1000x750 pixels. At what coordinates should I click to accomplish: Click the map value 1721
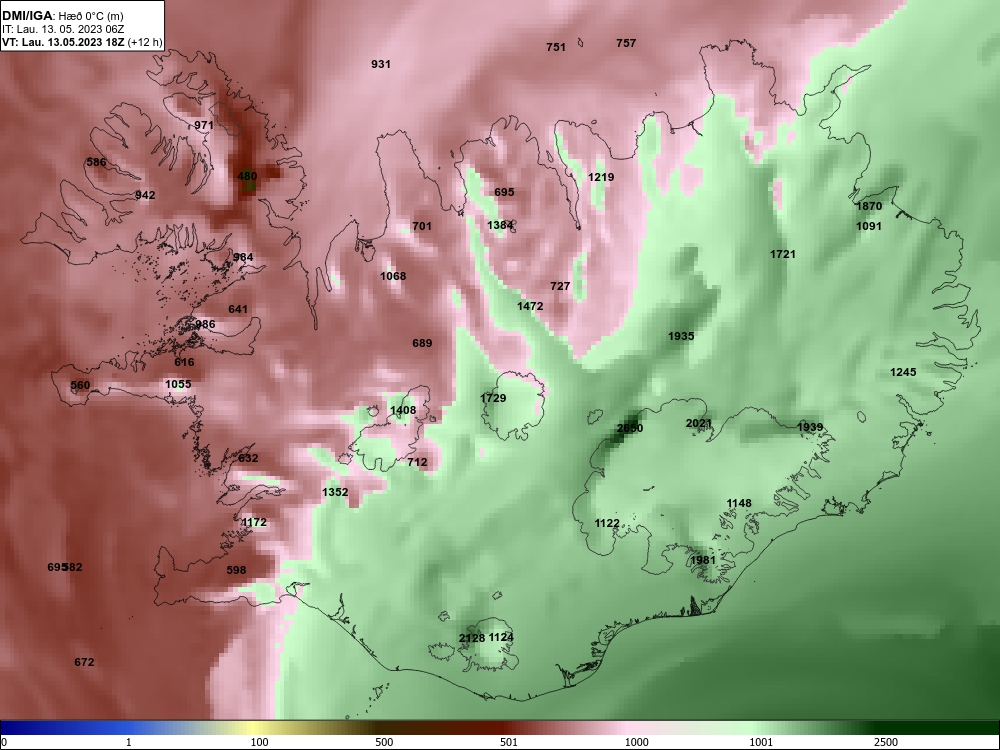(x=783, y=254)
